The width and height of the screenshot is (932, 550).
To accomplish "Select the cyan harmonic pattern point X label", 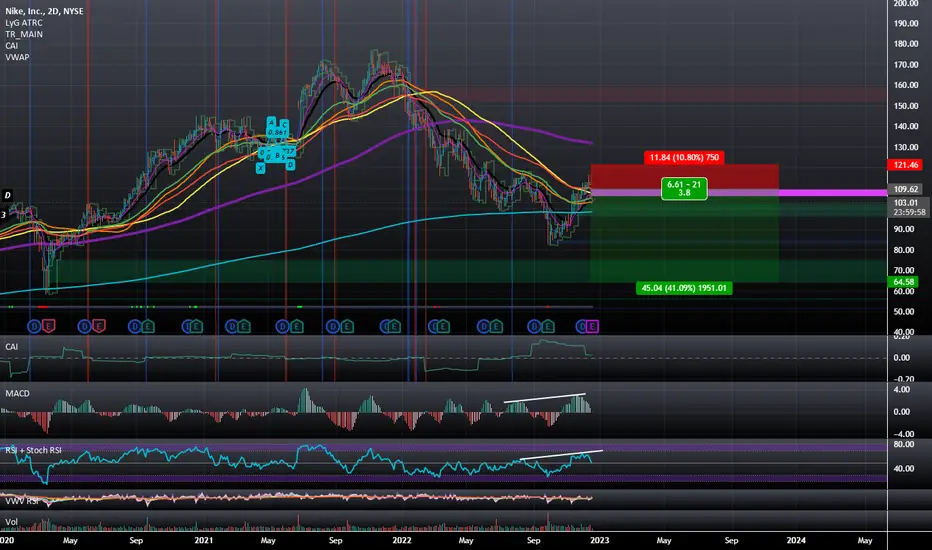I will click(260, 168).
